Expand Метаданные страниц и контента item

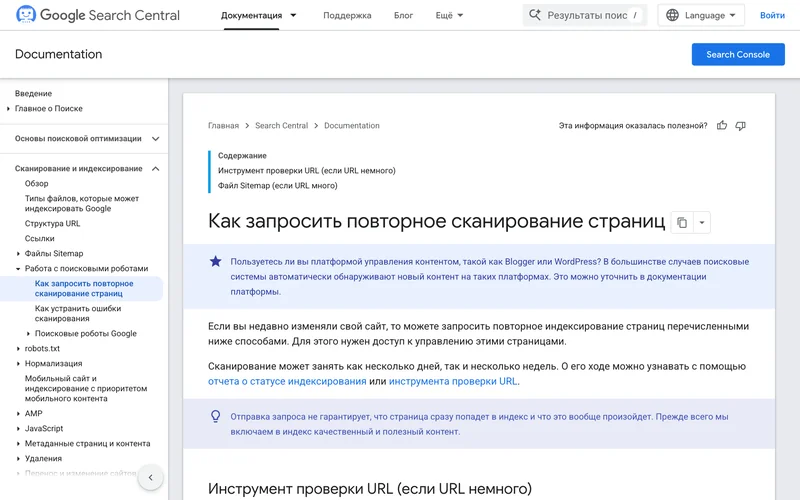click(x=18, y=444)
